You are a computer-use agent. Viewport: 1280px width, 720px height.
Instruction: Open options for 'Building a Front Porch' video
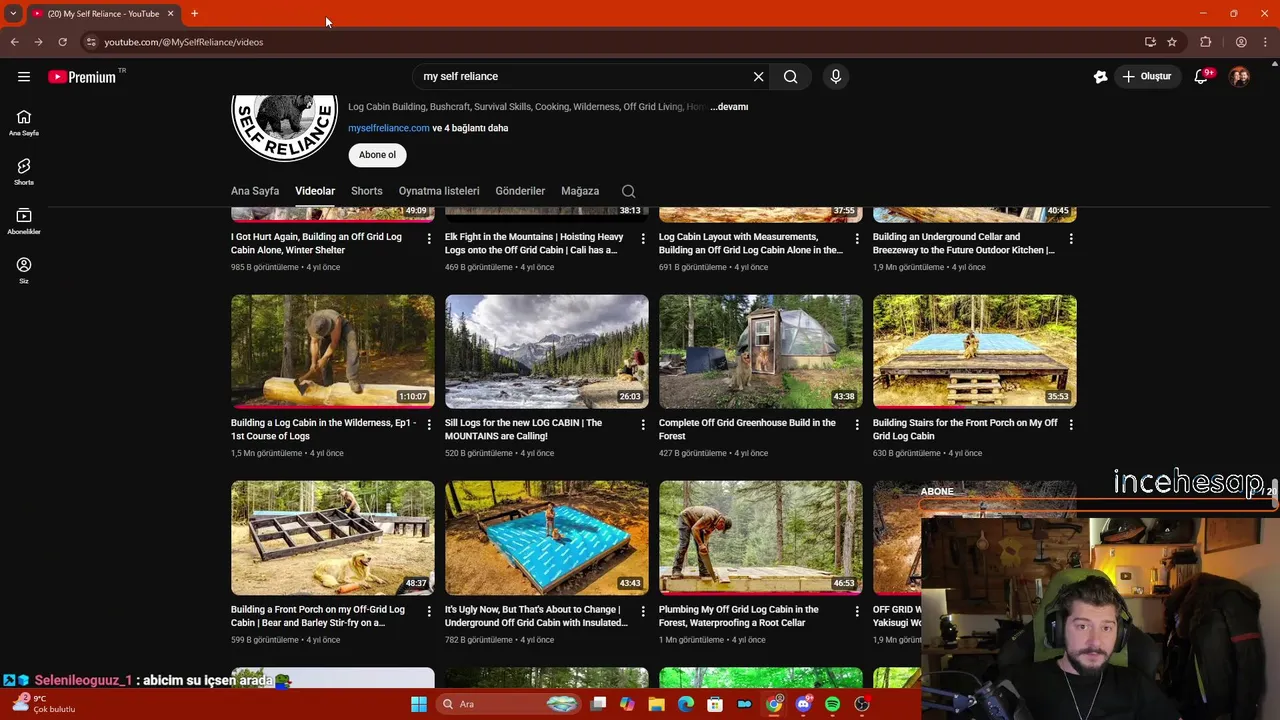point(429,611)
